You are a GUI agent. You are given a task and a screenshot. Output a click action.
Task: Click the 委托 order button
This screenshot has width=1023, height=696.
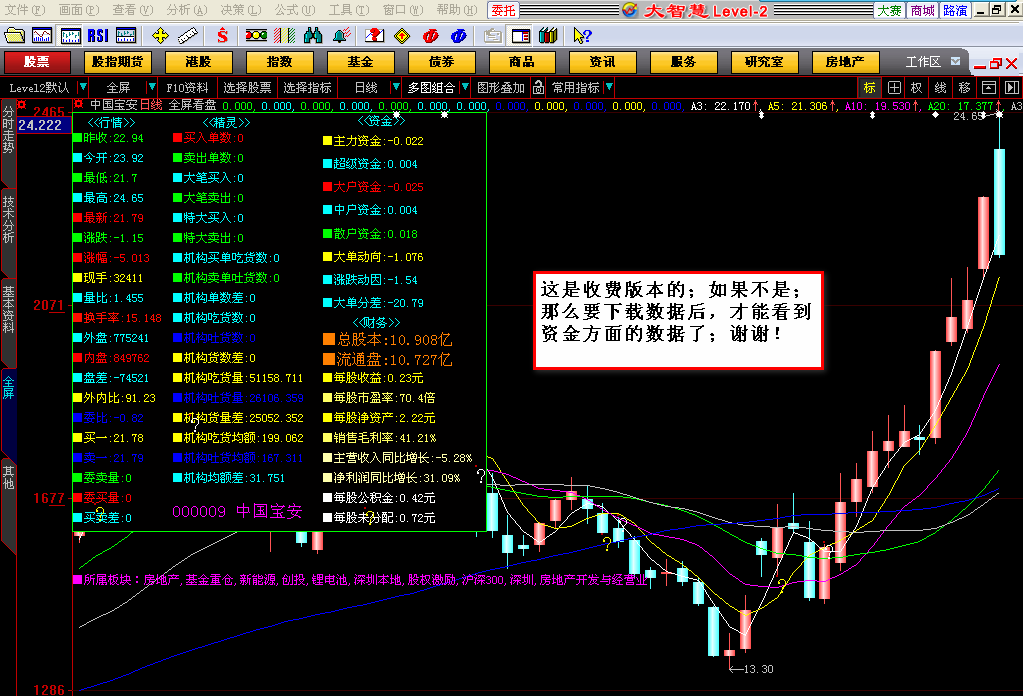503,10
